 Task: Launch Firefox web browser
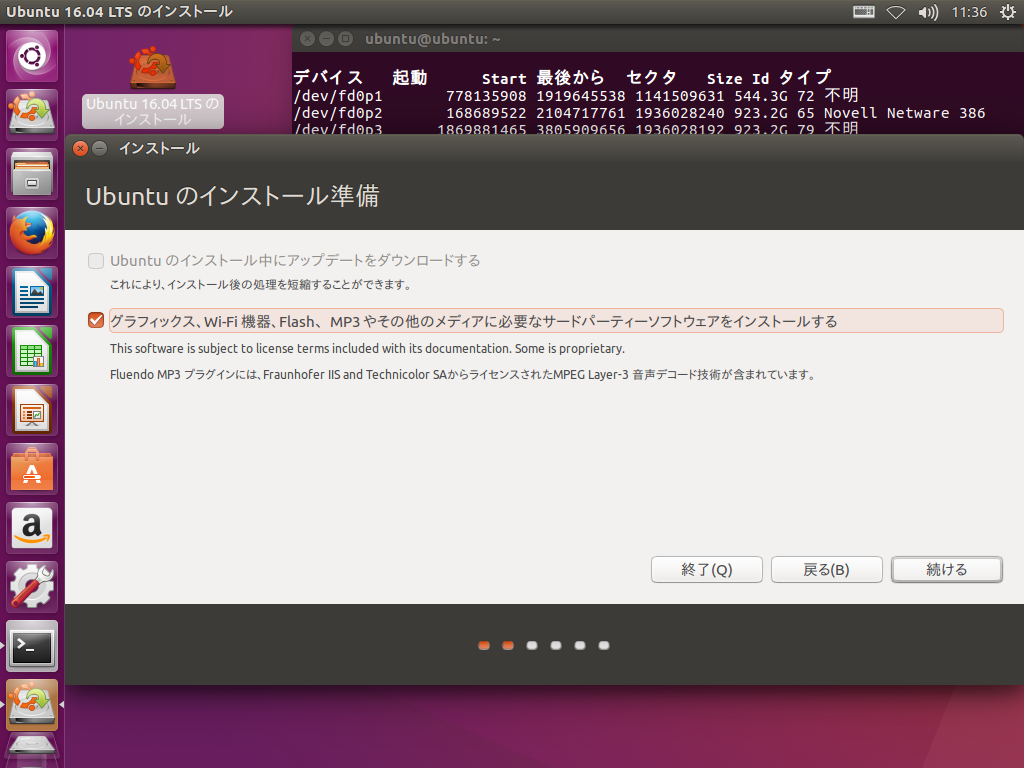point(32,232)
